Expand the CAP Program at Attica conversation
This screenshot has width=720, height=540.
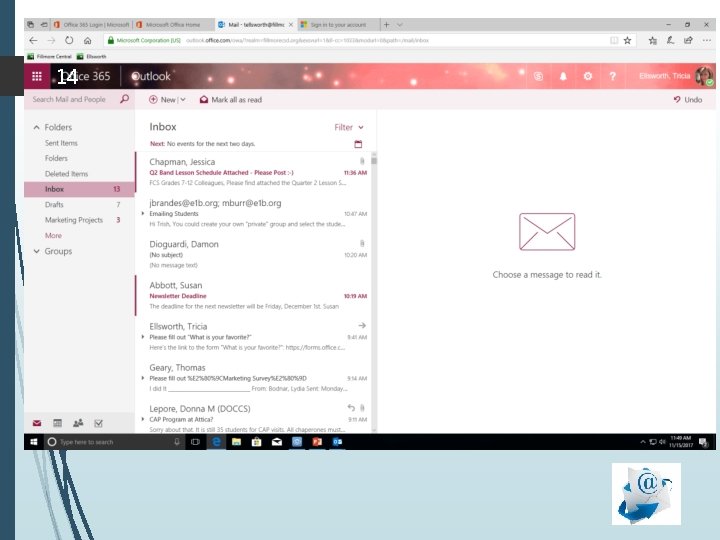tap(143, 419)
